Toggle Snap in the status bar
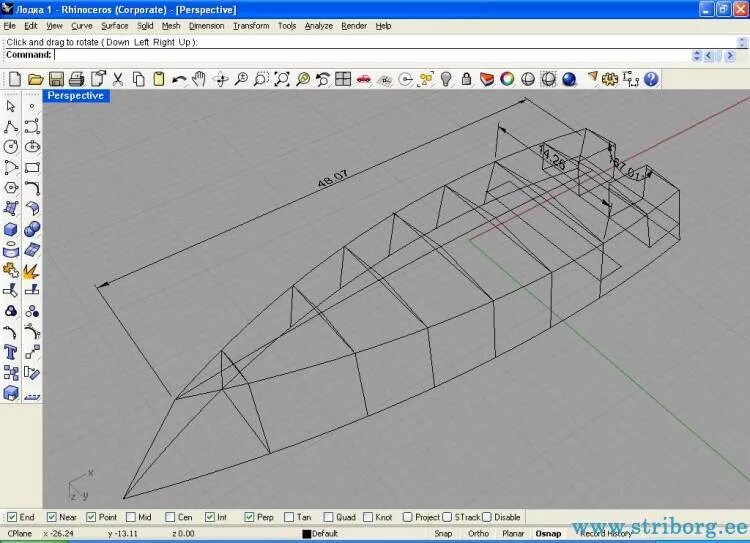This screenshot has width=750, height=543. click(x=443, y=533)
